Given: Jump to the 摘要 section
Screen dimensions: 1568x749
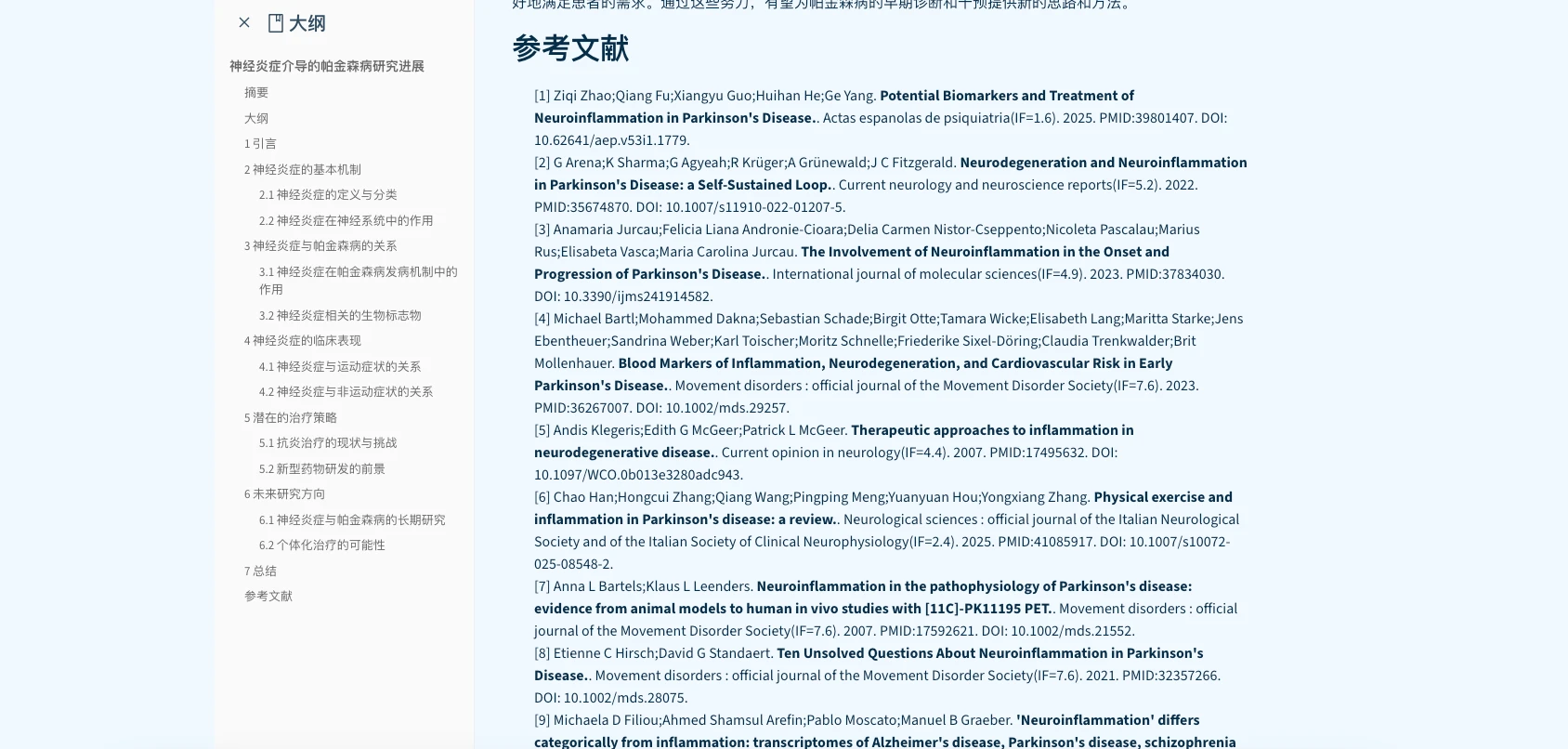Looking at the screenshot, I should coord(256,92).
